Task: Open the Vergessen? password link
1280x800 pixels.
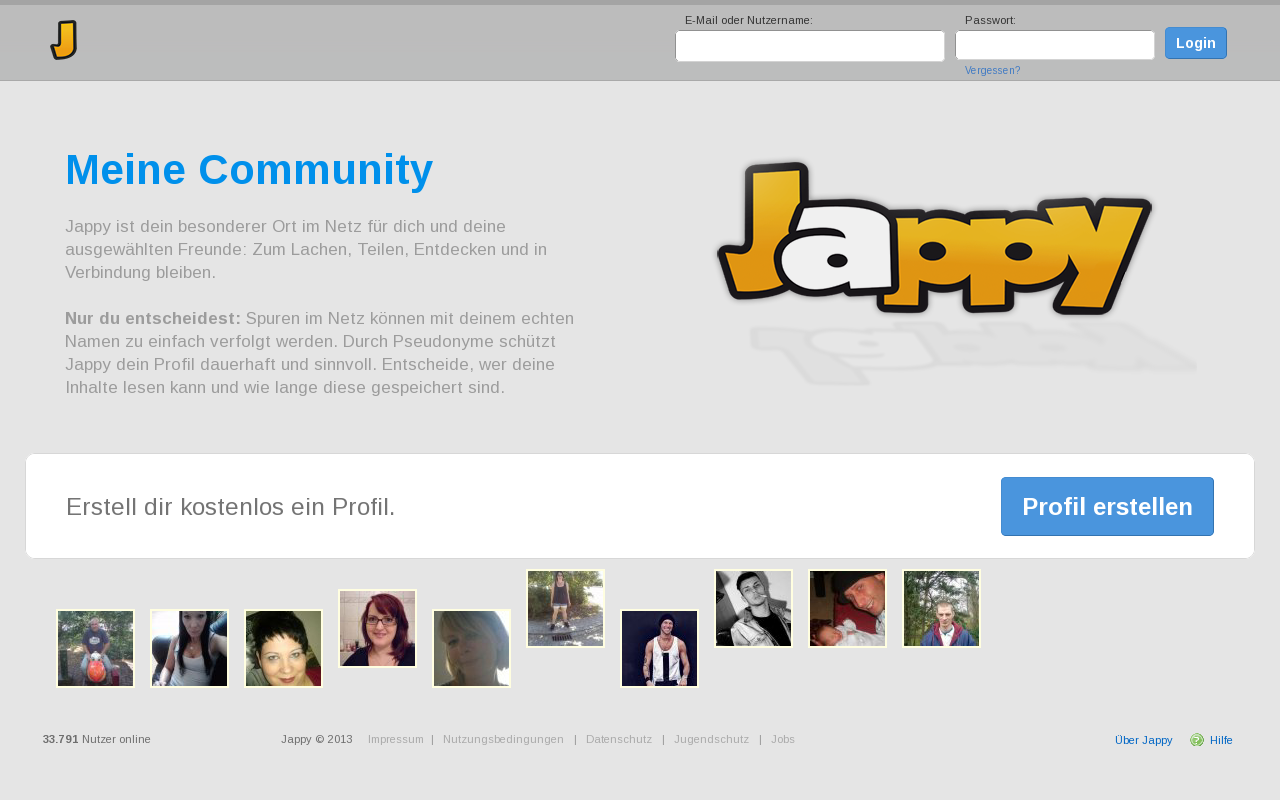Action: [x=992, y=71]
